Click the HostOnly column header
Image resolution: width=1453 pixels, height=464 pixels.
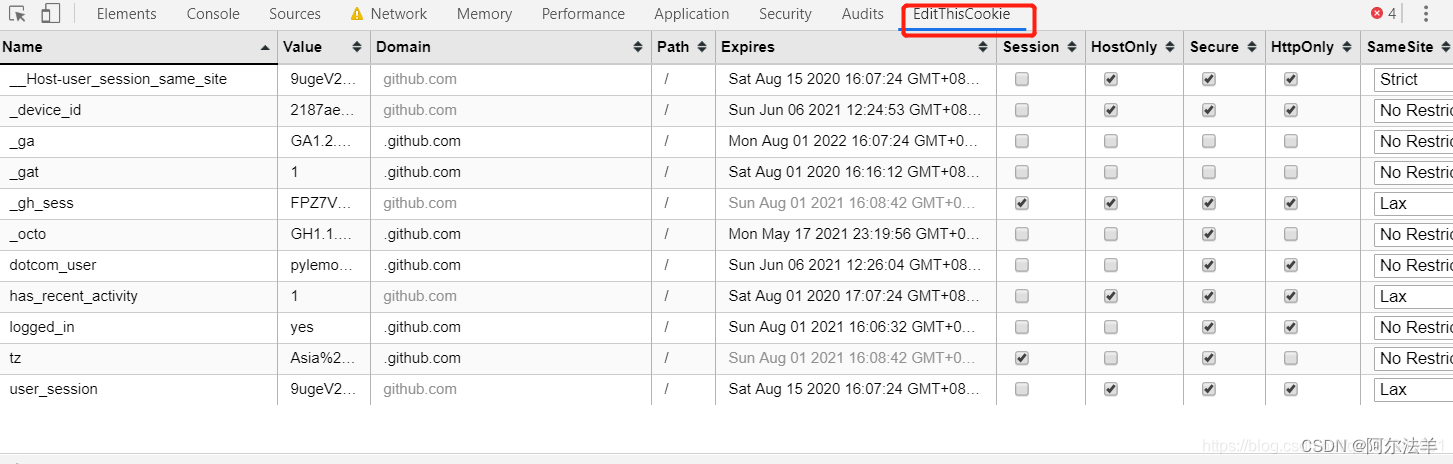click(x=1124, y=47)
